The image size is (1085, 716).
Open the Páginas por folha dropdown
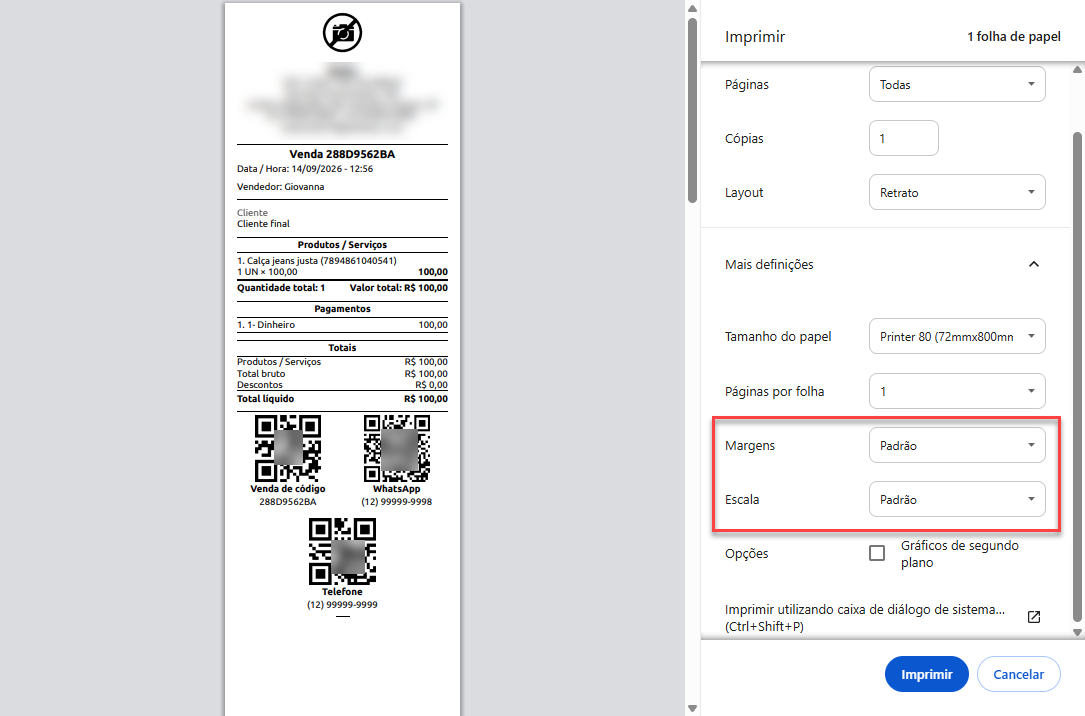click(x=957, y=392)
